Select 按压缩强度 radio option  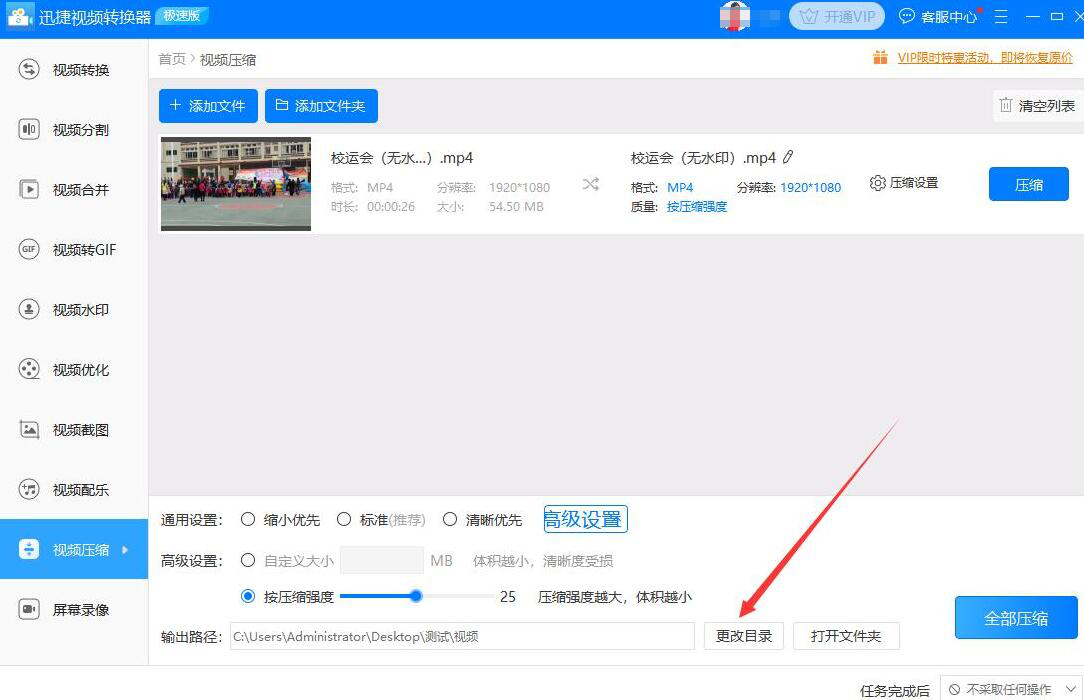[x=287, y=596]
